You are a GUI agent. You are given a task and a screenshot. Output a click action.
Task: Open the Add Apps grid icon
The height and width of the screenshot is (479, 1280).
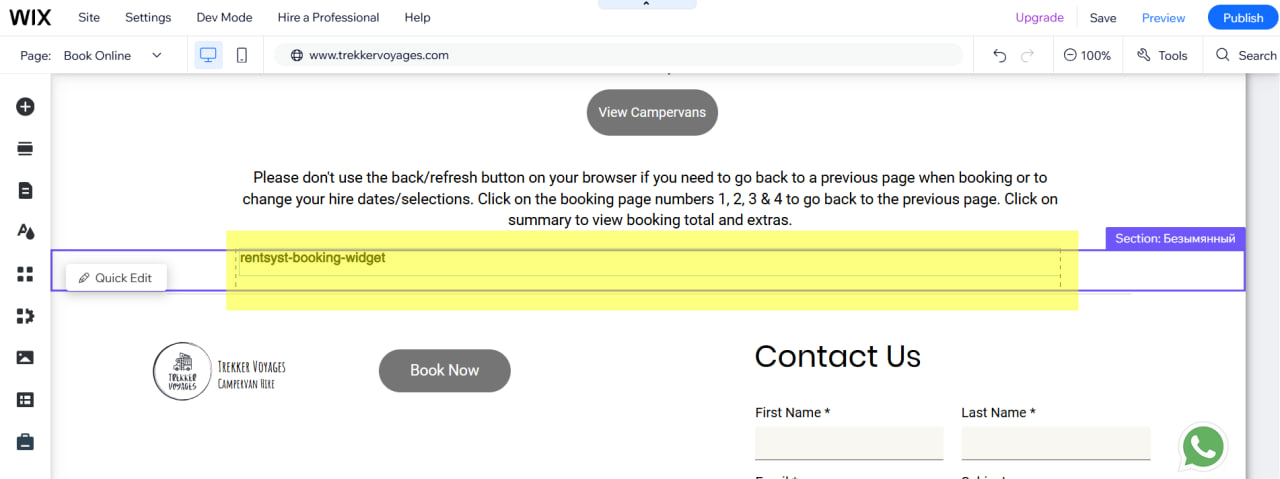25,274
